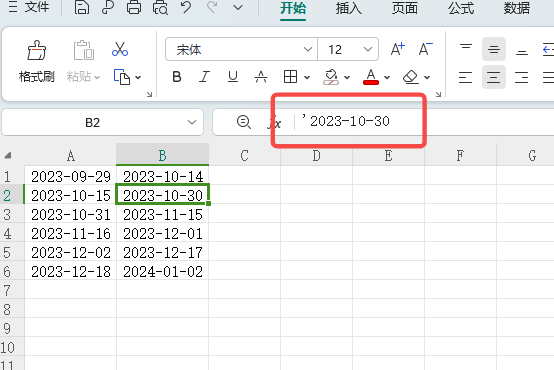Viewport: 554px width, 370px height.
Task: Apply the red font color swatch
Action: click(371, 77)
